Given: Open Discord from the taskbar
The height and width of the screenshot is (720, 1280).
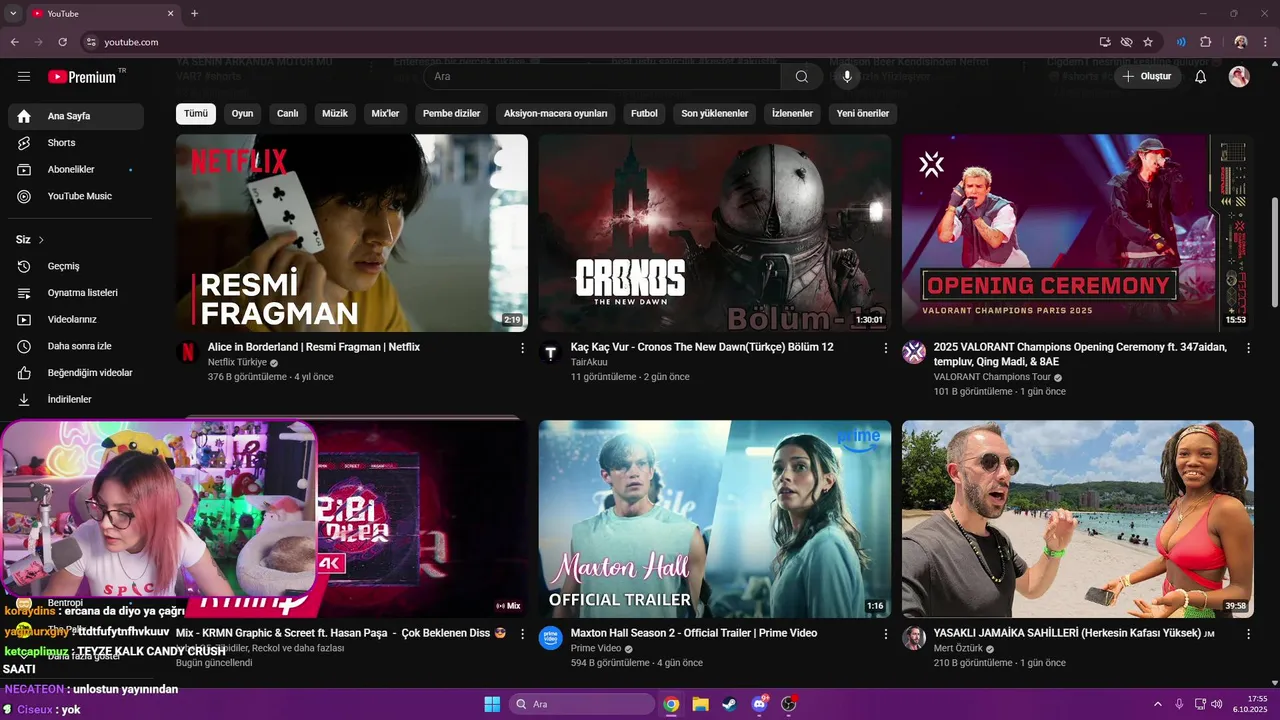Looking at the screenshot, I should 759,704.
